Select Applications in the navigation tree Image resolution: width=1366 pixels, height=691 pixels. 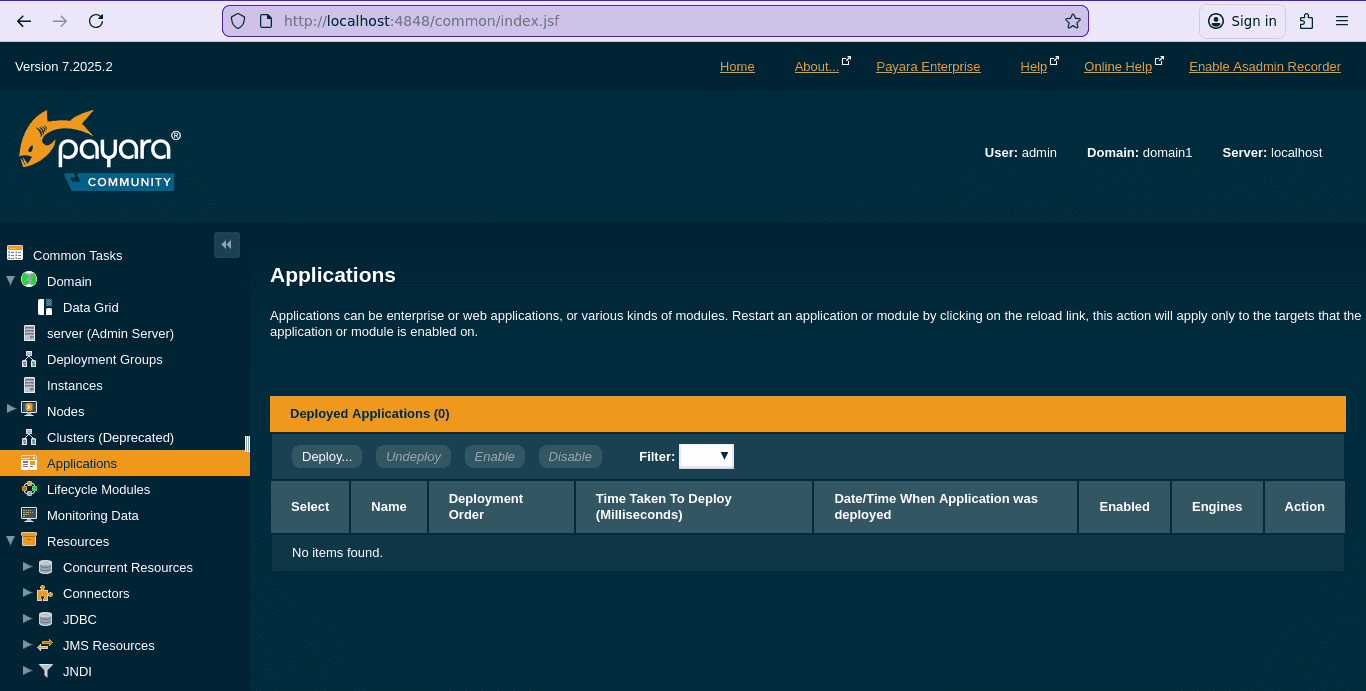[82, 463]
